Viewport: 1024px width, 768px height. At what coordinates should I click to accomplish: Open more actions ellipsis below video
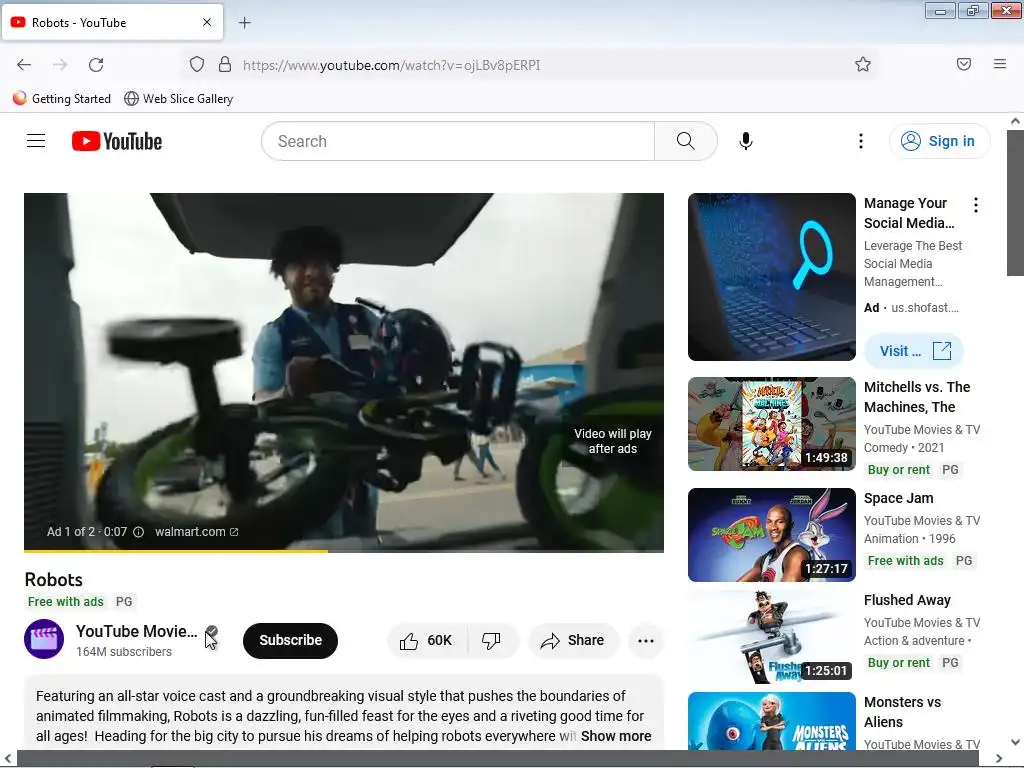click(x=646, y=641)
